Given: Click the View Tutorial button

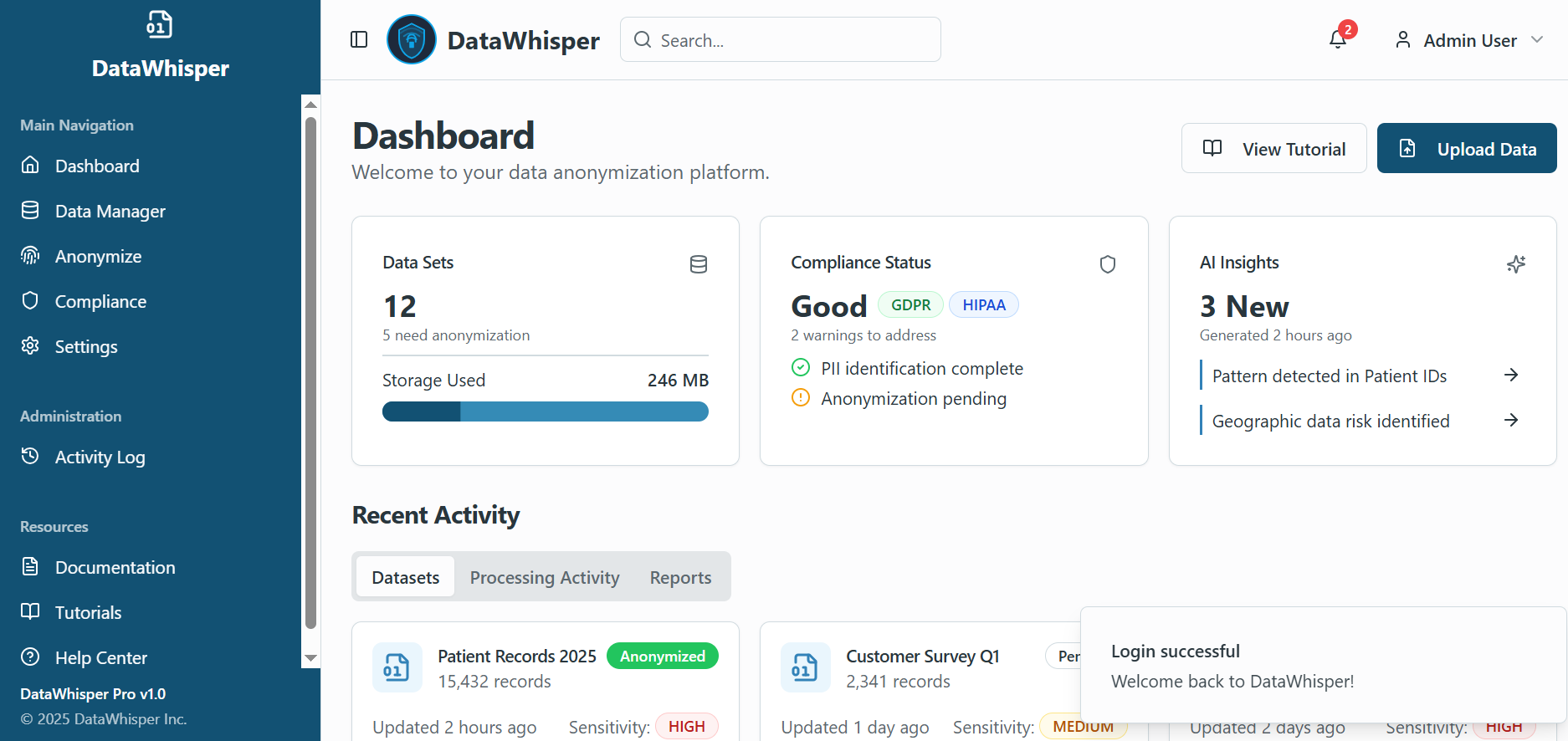Looking at the screenshot, I should point(1273,149).
